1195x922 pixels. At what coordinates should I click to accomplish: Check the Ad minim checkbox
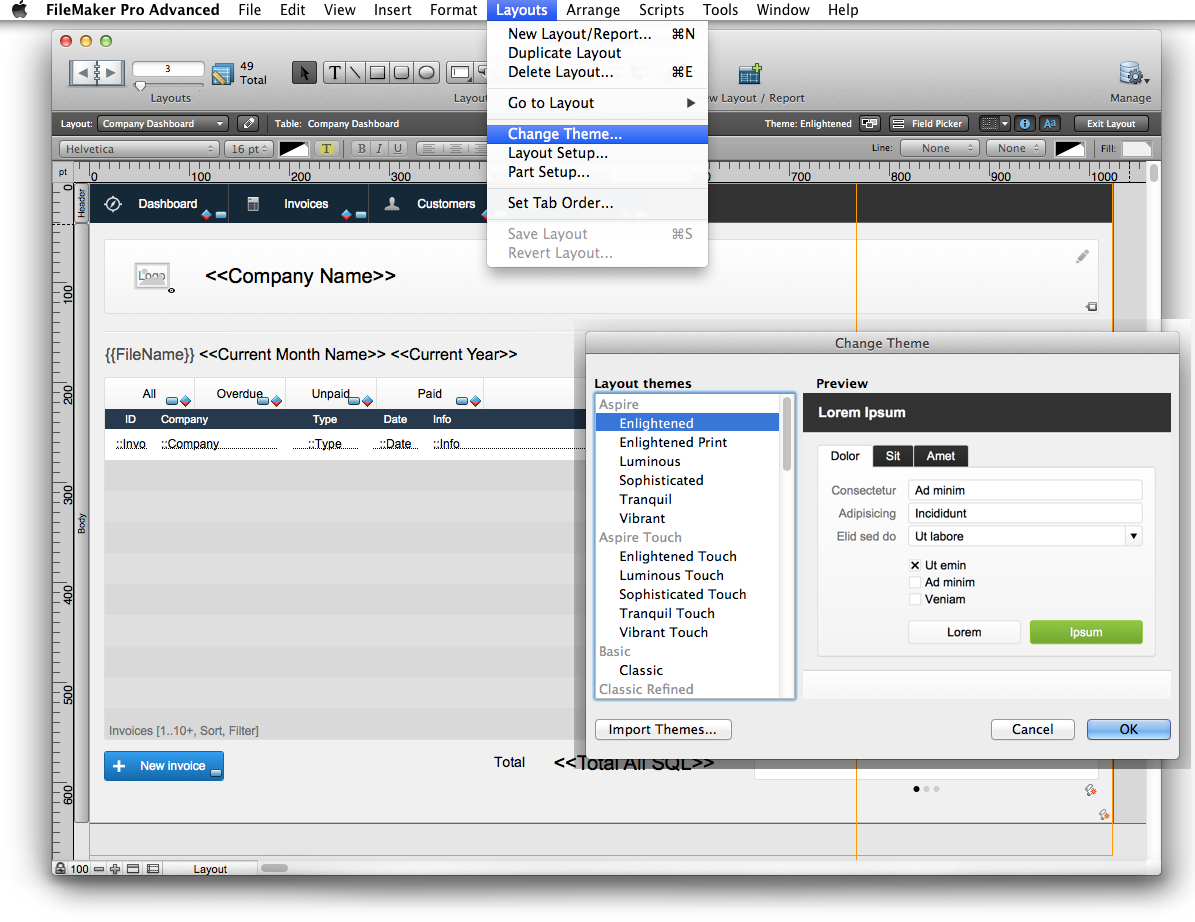click(x=917, y=582)
